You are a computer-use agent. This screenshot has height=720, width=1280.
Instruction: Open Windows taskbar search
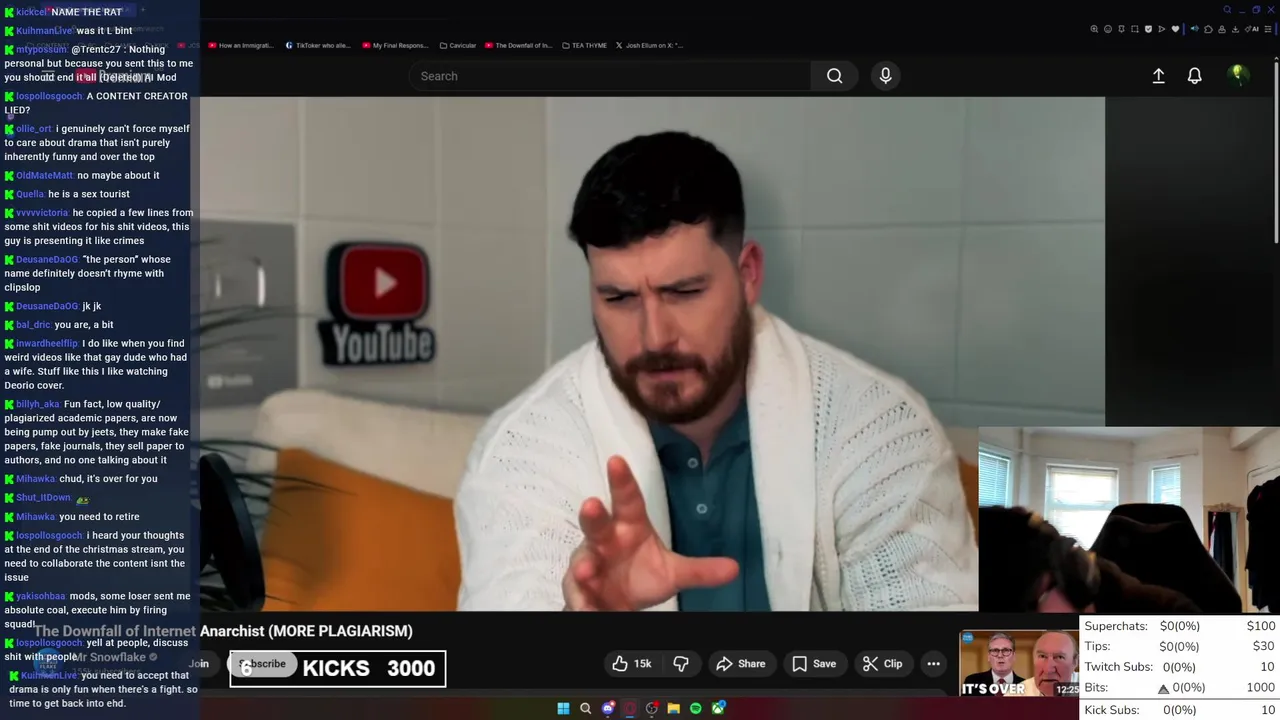coord(585,708)
